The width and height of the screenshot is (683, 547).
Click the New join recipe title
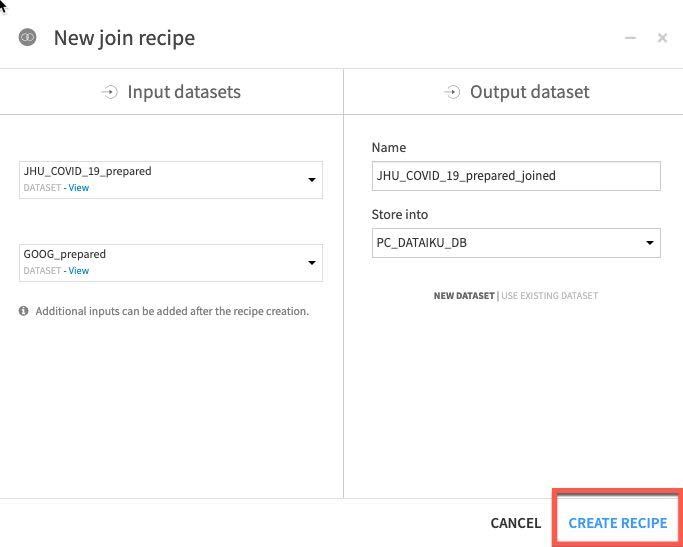click(x=124, y=38)
